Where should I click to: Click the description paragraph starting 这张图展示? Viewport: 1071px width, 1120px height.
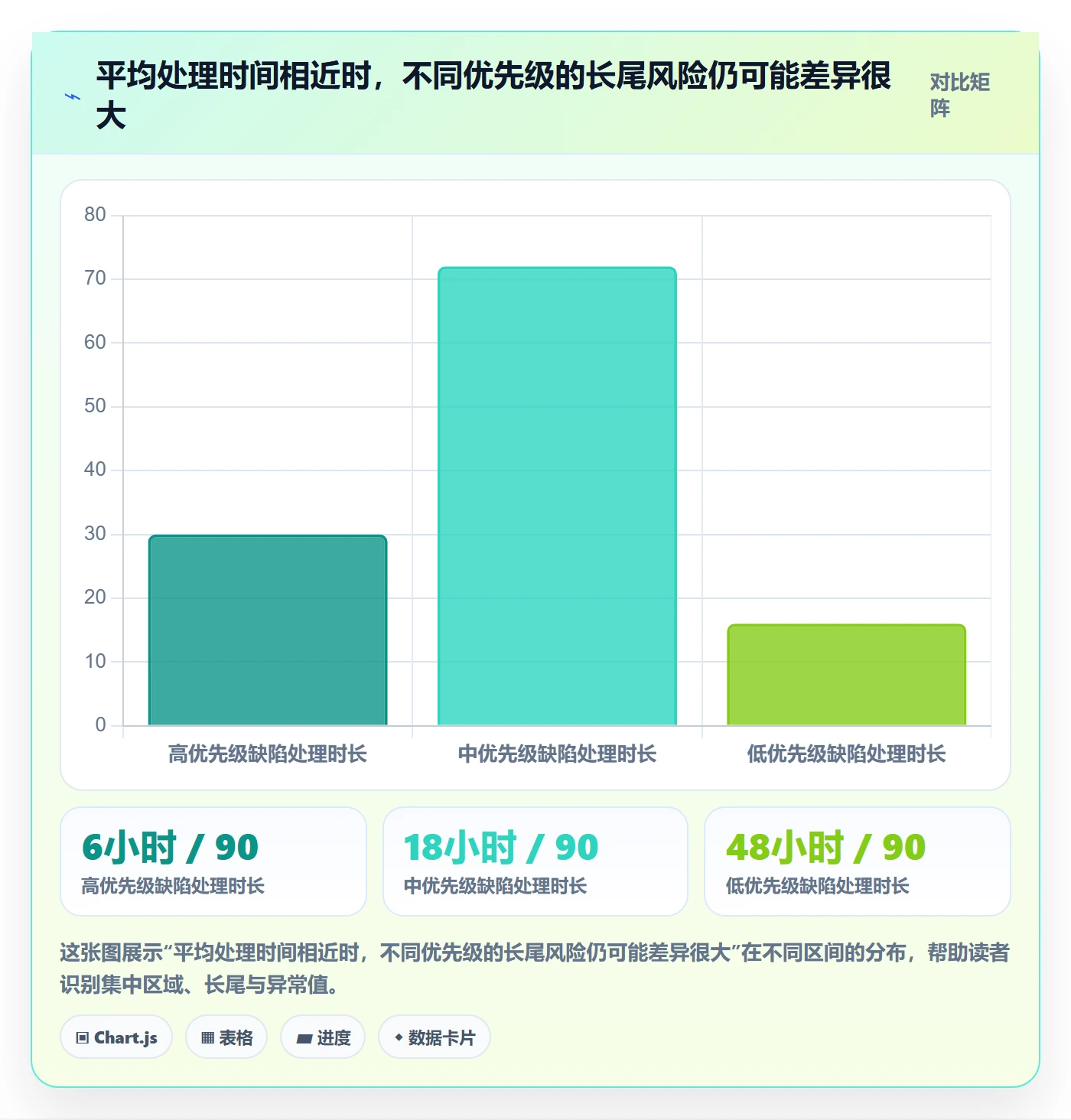coord(535,969)
